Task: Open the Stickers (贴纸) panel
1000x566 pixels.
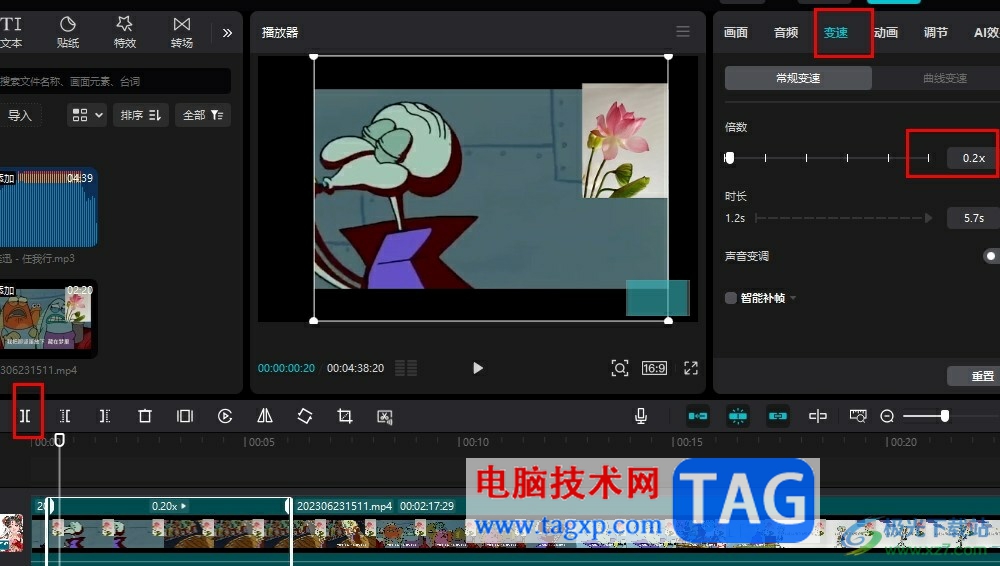Action: coord(68,33)
